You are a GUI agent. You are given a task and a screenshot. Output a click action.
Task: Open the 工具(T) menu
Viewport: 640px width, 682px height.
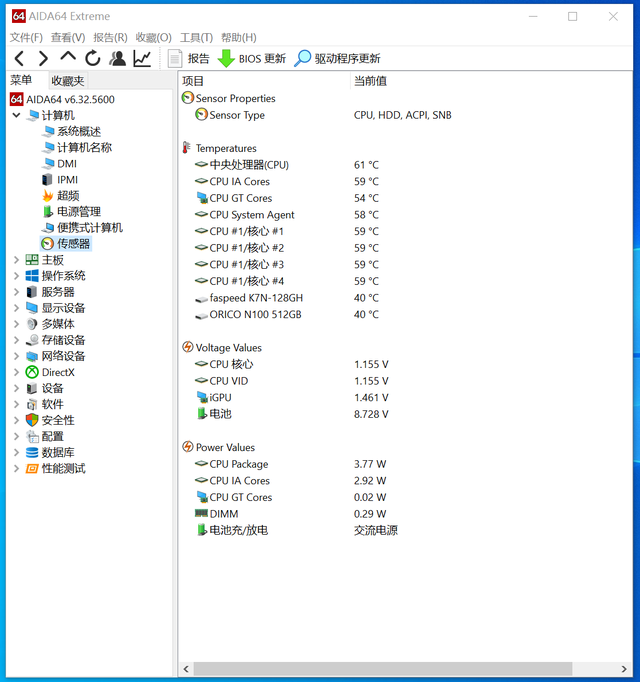coord(196,37)
